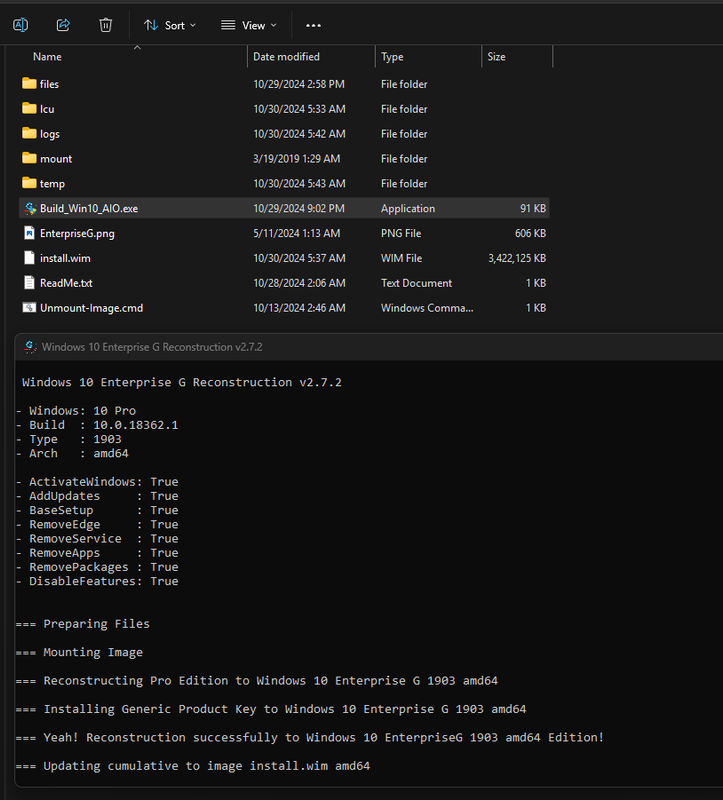The image size is (723, 800).
Task: Click the Build_Win10_AIO.exe application icon
Action: [x=30, y=208]
